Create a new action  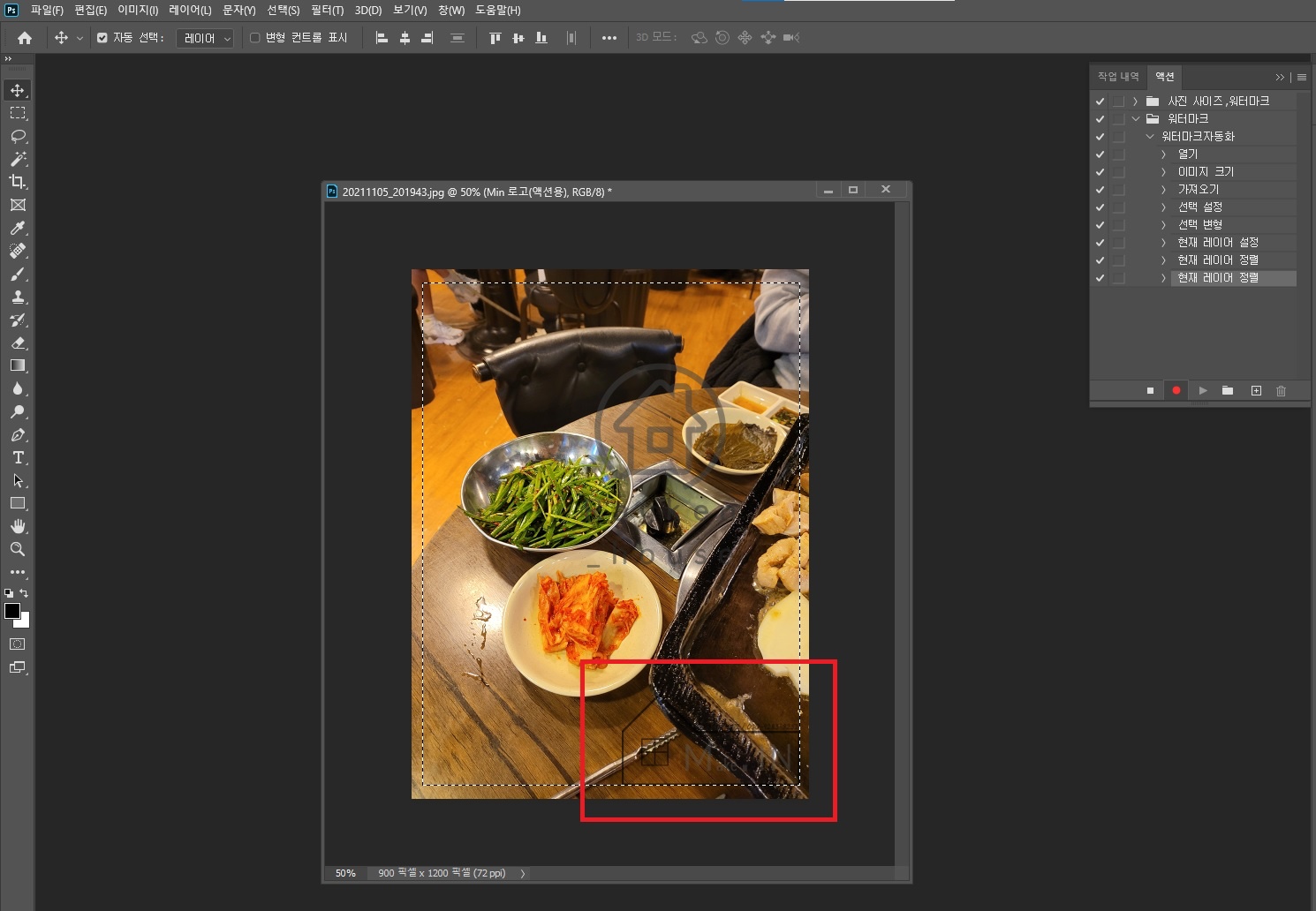click(x=1256, y=390)
